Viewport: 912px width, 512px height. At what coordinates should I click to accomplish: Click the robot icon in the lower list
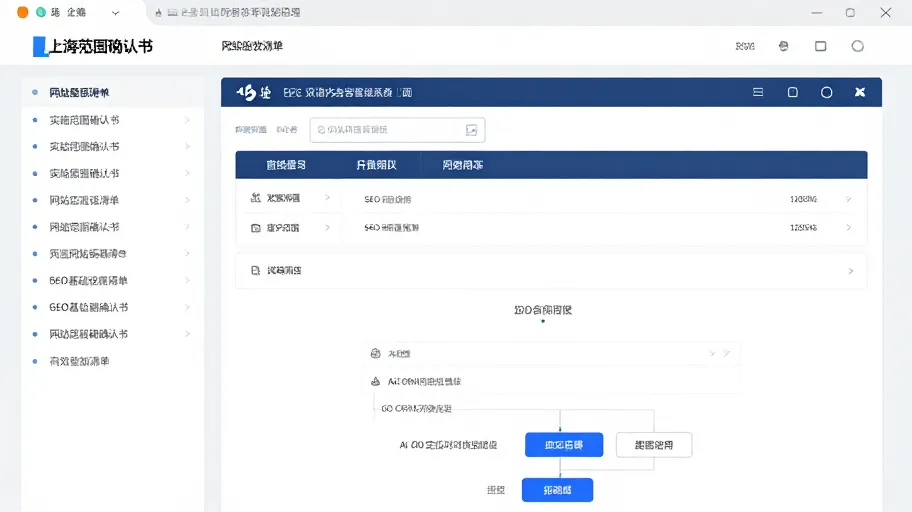tap(376, 353)
